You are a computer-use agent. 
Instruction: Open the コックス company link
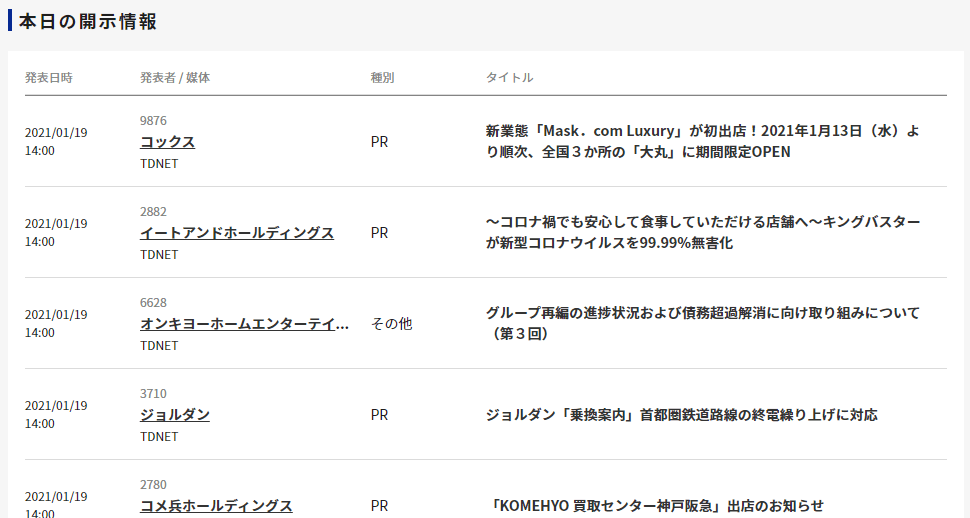[167, 142]
